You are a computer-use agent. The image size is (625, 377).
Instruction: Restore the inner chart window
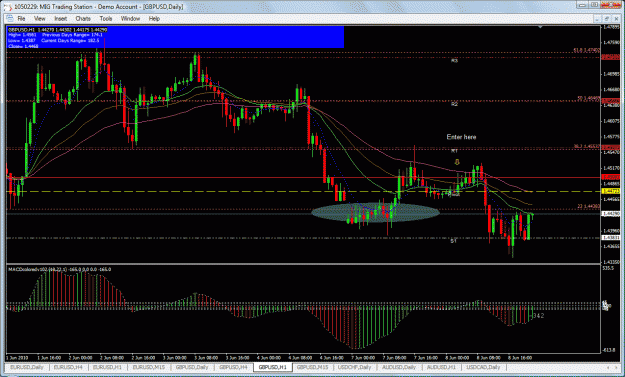point(606,19)
